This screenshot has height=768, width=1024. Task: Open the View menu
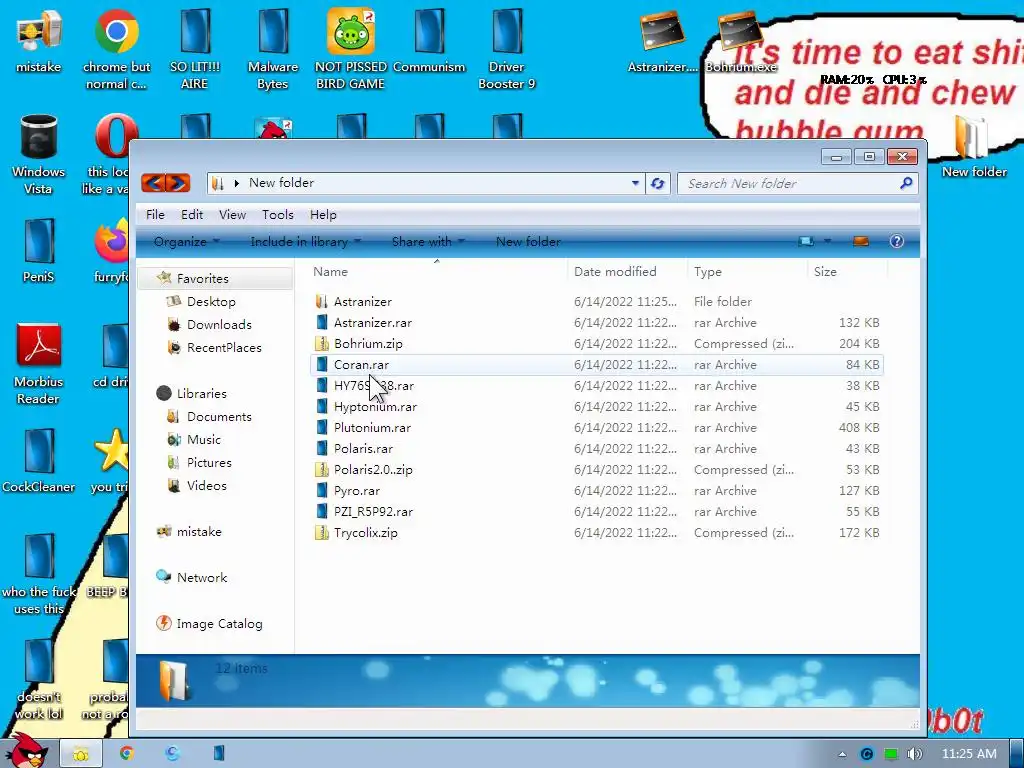pos(232,215)
